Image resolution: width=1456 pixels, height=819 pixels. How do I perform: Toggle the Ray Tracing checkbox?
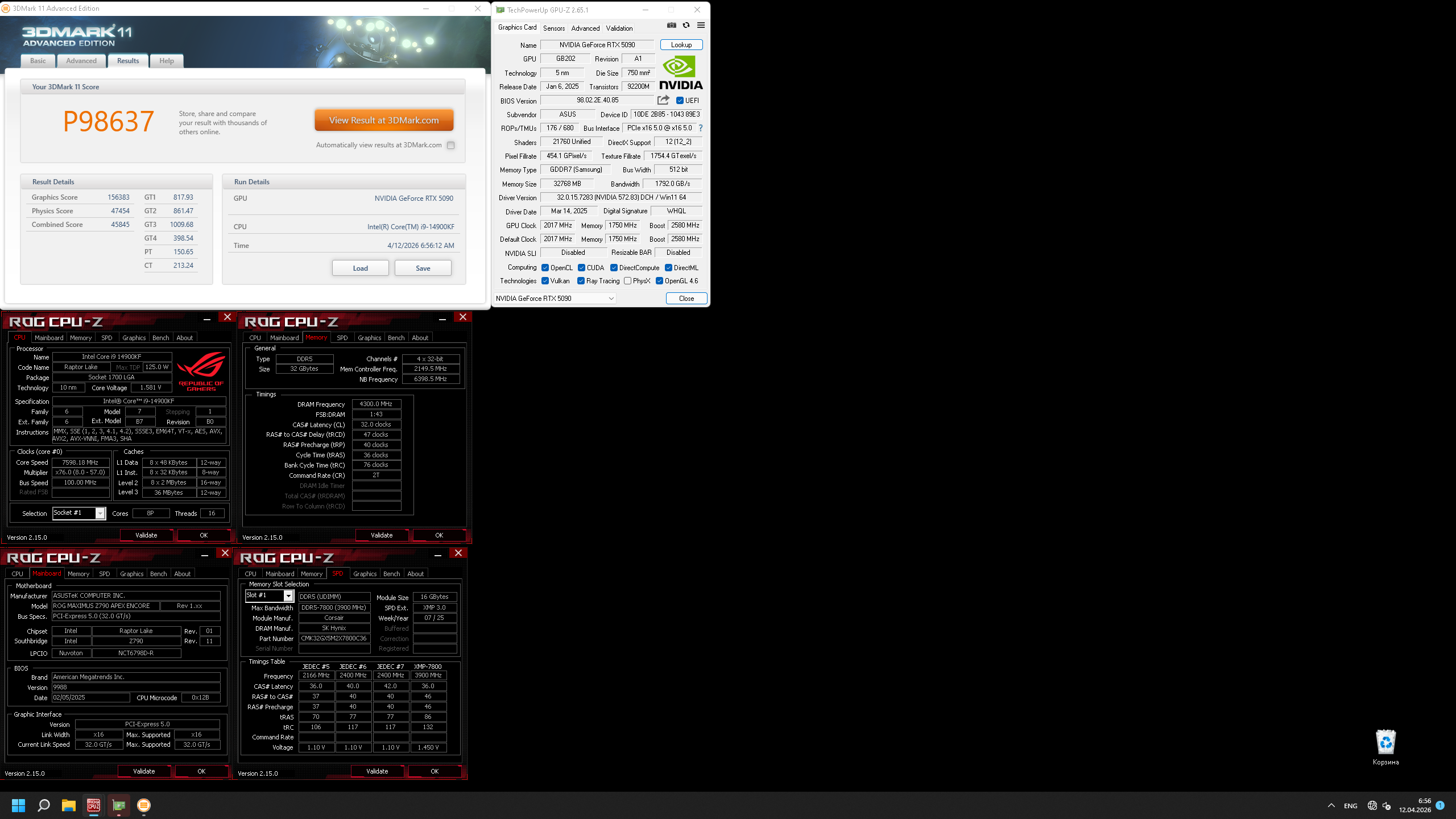(581, 281)
